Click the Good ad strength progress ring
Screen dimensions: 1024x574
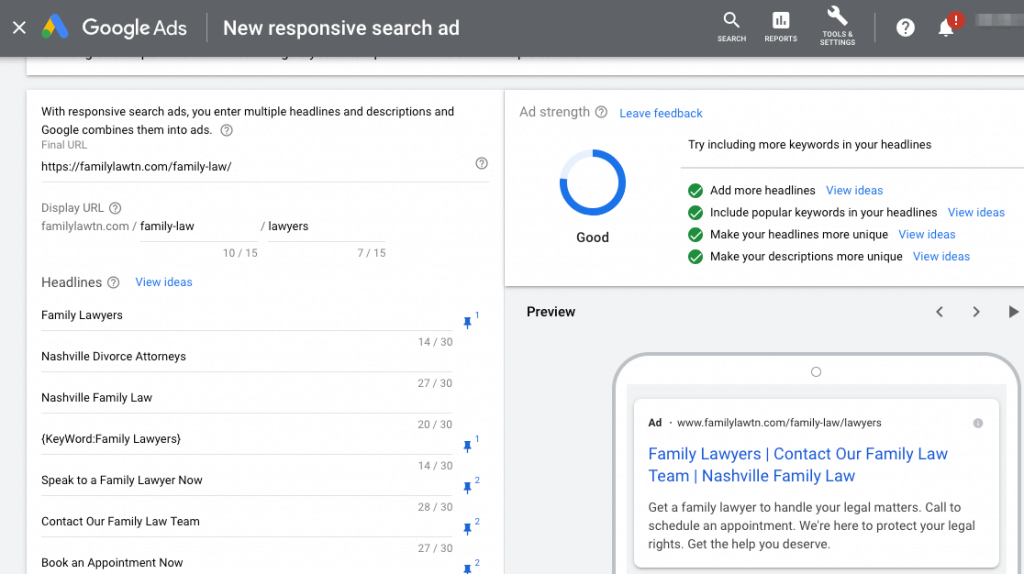click(x=592, y=182)
